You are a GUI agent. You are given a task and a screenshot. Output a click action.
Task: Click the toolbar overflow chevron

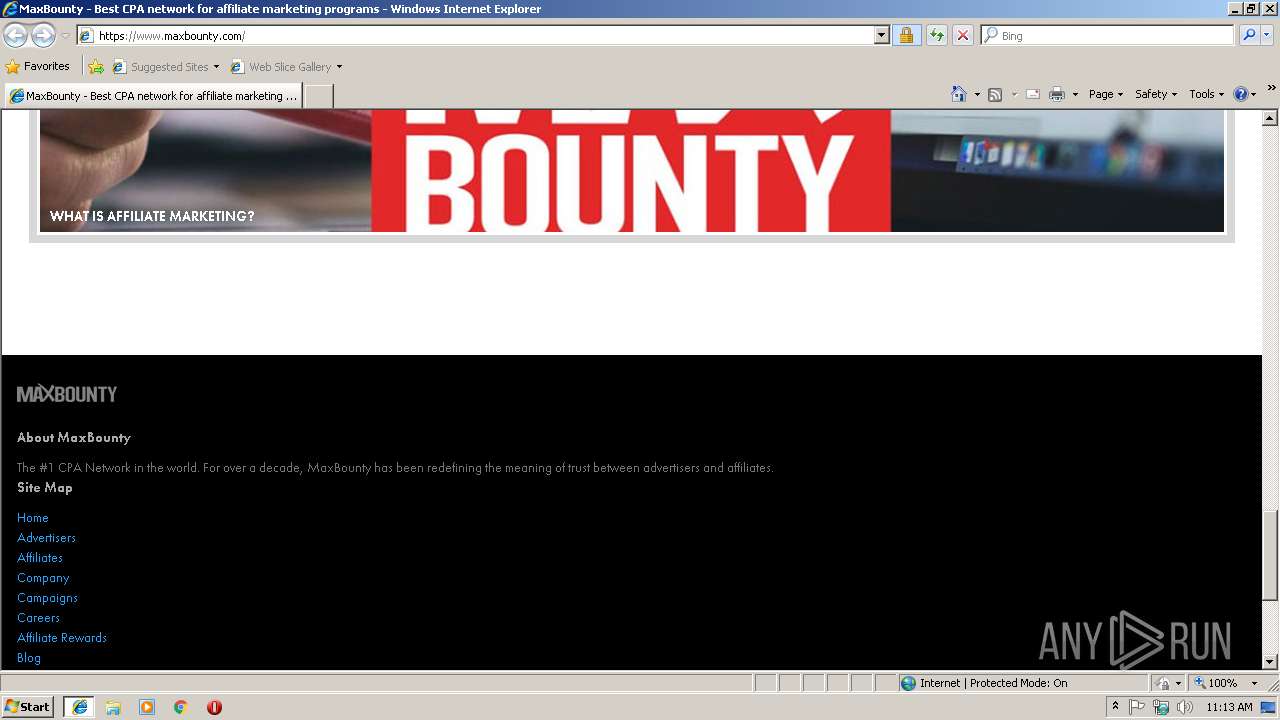click(x=1271, y=88)
